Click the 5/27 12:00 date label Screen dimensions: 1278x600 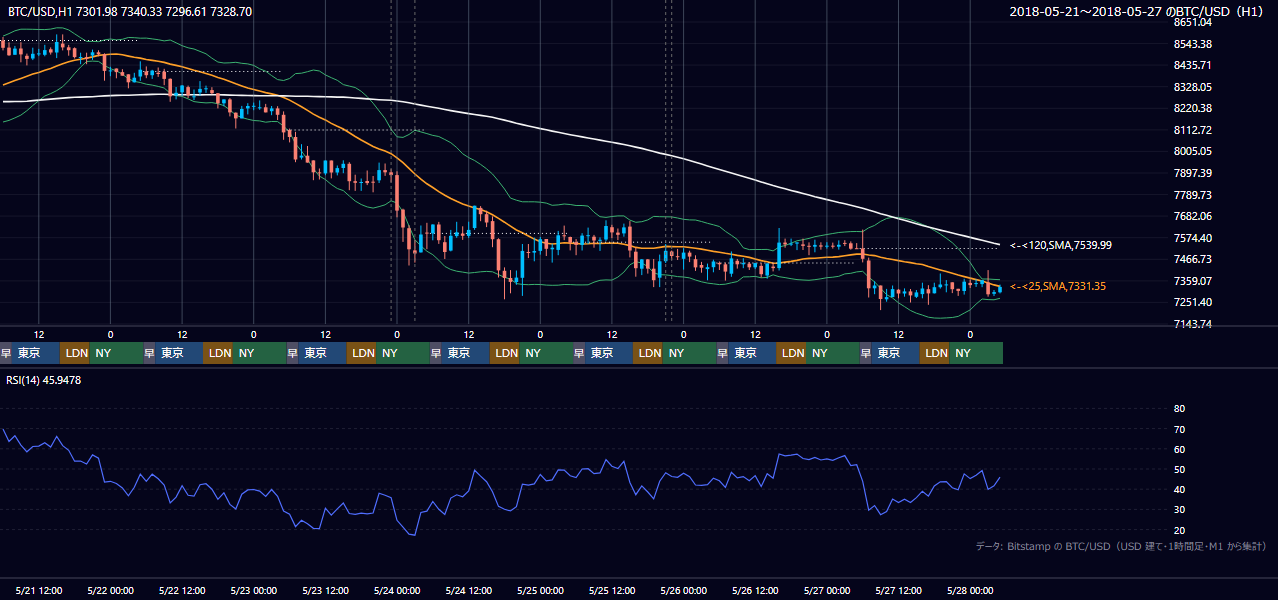(x=898, y=591)
